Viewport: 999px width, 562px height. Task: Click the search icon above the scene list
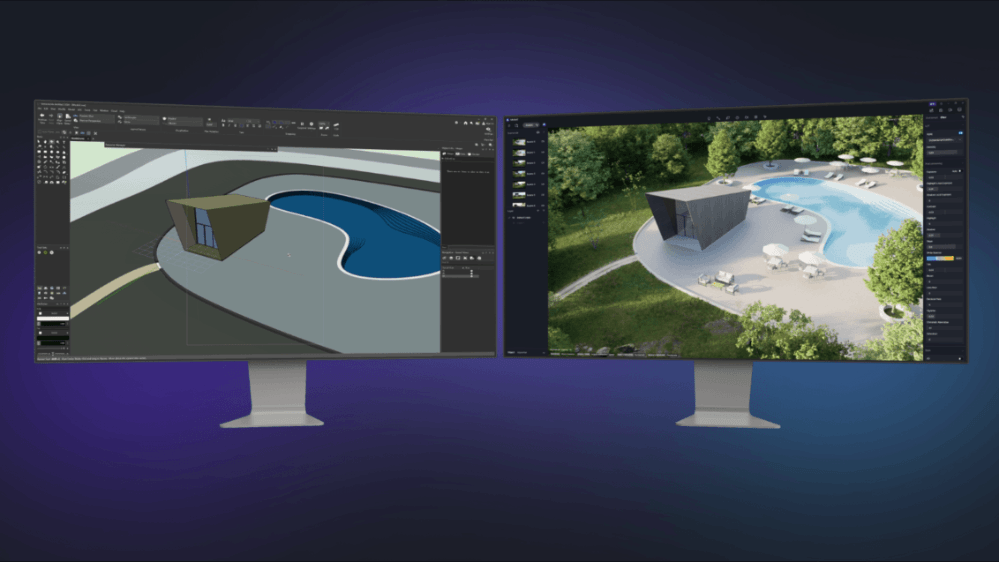pos(516,126)
